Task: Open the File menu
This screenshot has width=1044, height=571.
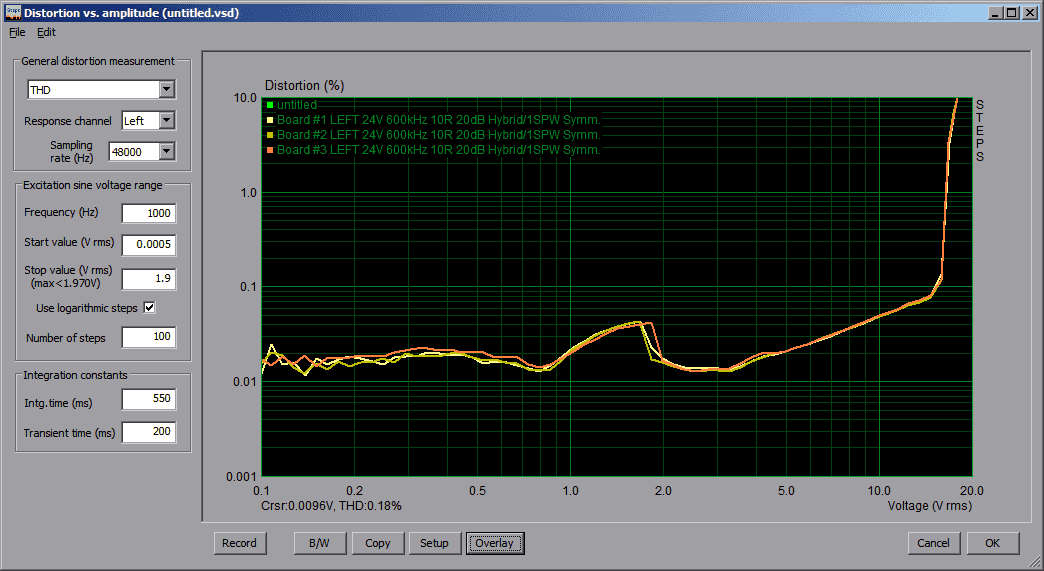Action: (17, 32)
